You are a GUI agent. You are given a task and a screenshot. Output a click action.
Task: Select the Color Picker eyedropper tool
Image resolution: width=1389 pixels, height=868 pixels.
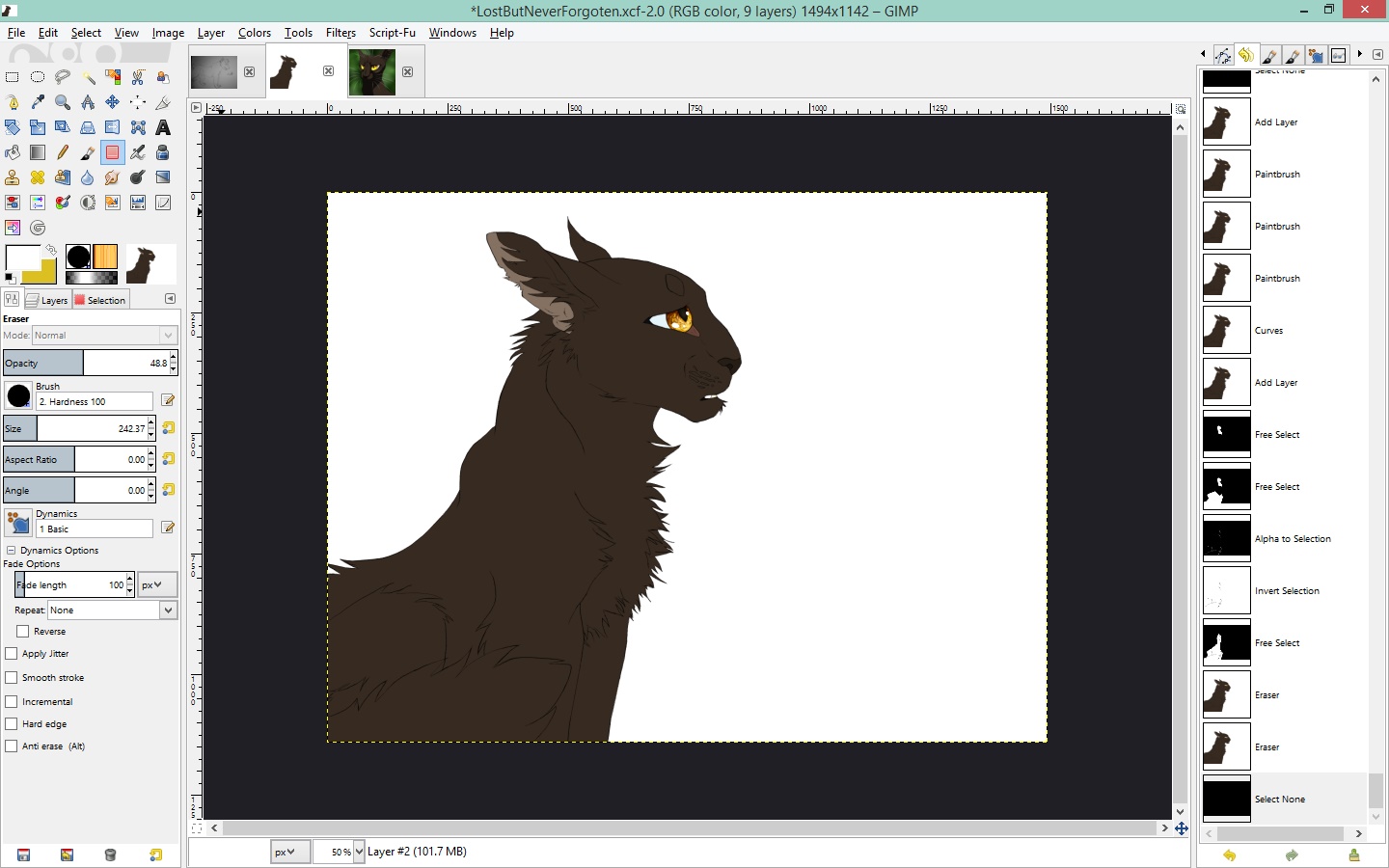[x=38, y=102]
